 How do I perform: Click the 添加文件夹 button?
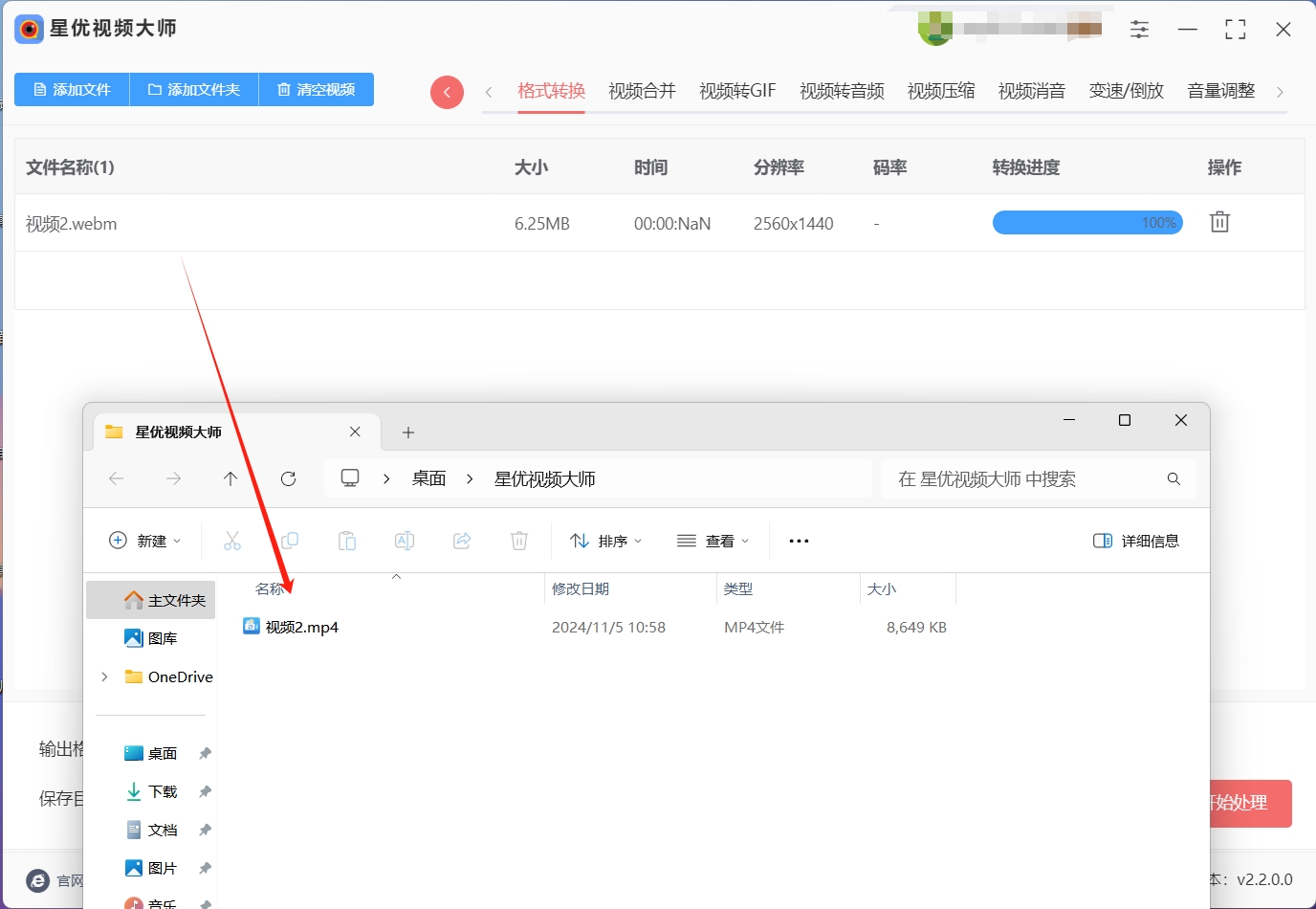point(194,89)
